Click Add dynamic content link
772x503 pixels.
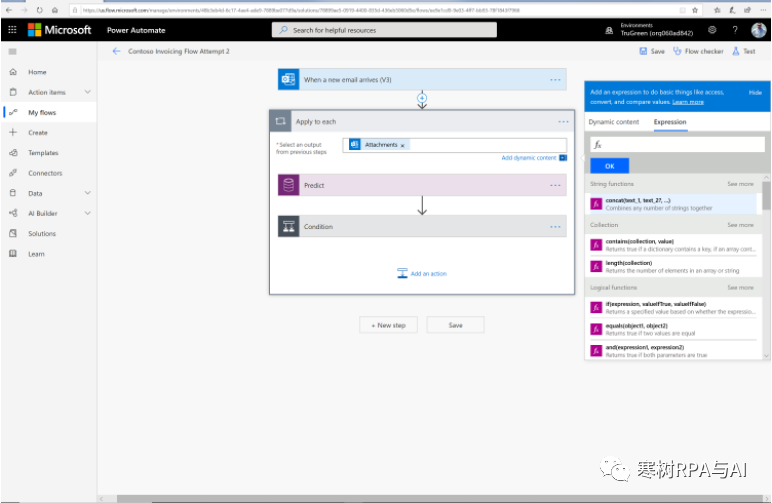[x=528, y=158]
